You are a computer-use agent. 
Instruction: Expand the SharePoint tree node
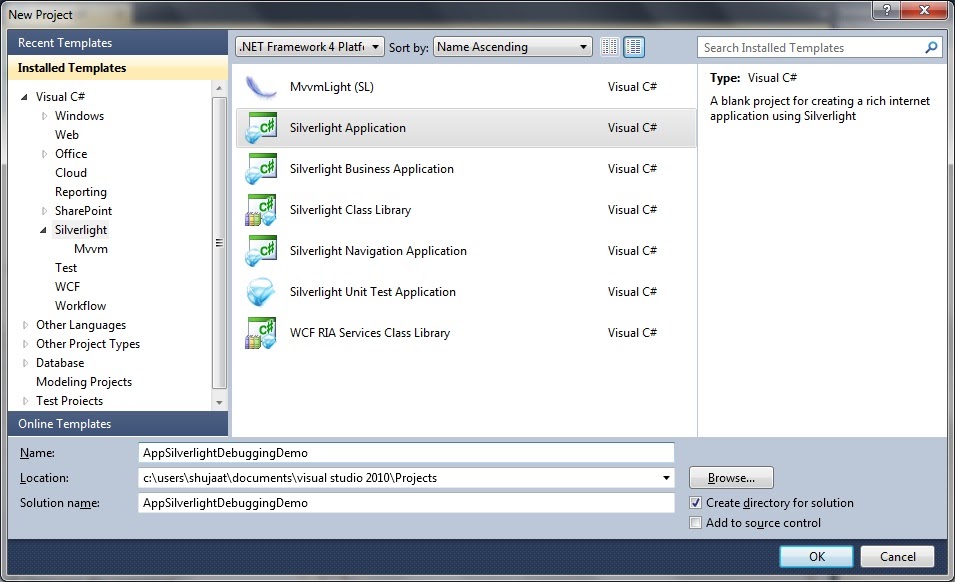pyautogui.click(x=44, y=211)
